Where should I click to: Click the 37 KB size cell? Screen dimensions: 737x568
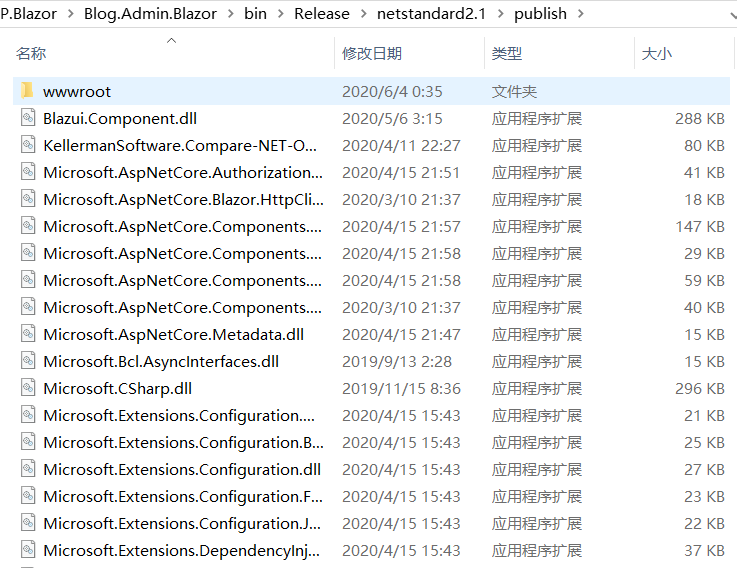pyautogui.click(x=704, y=551)
